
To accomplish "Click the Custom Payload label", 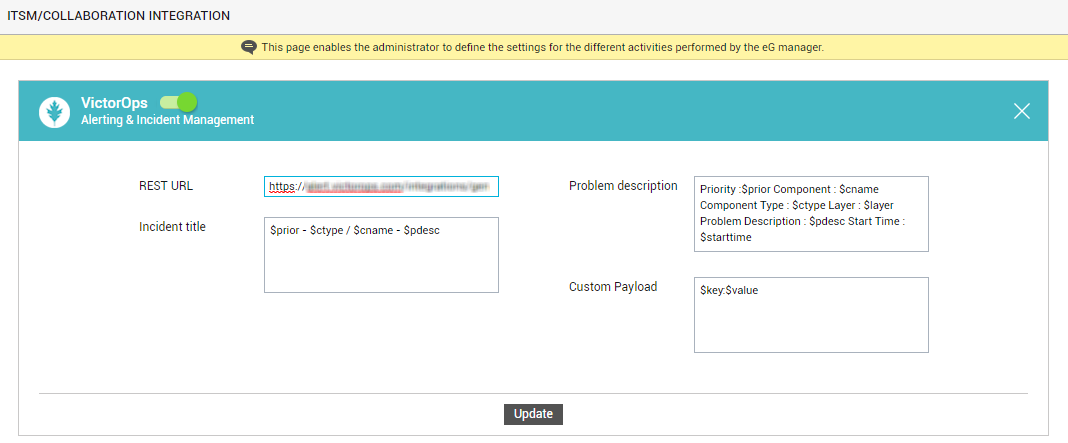I will point(613,287).
